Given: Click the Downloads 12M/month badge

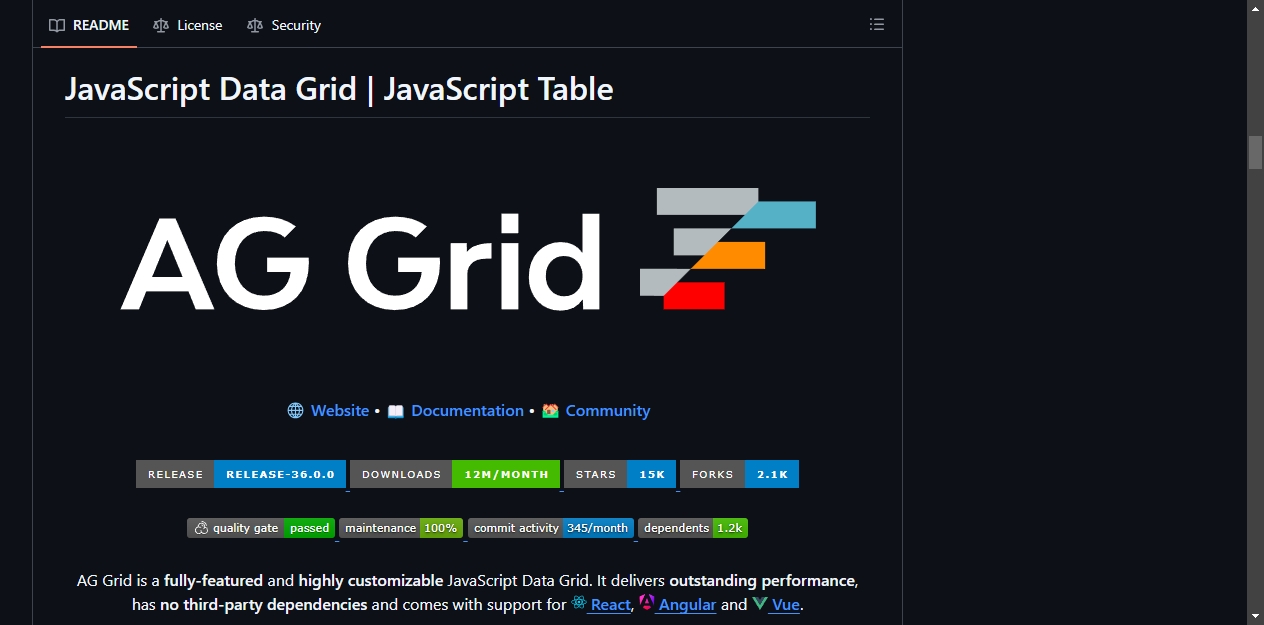Looking at the screenshot, I should [454, 474].
